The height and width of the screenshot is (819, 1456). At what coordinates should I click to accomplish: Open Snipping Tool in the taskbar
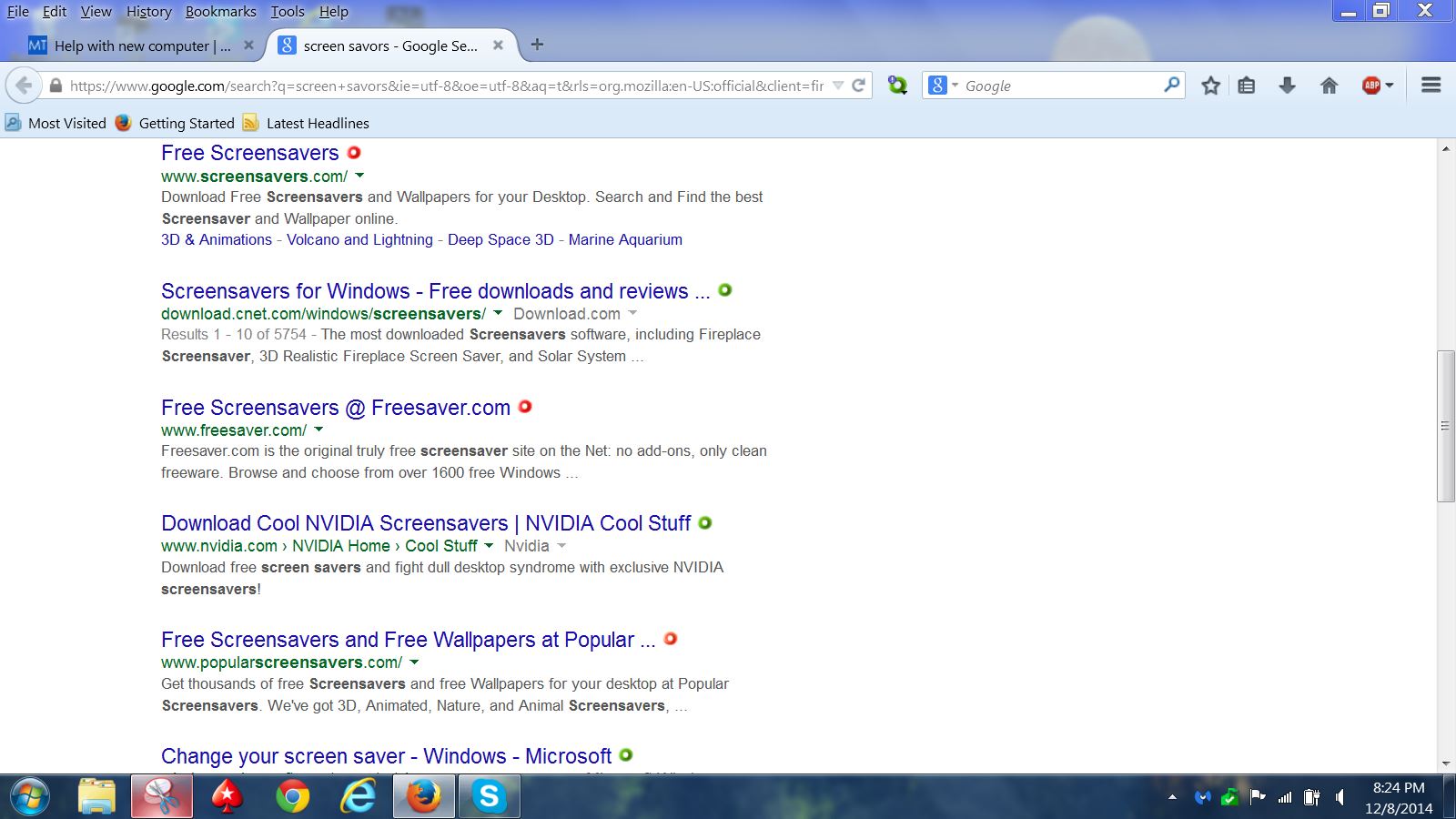click(162, 797)
